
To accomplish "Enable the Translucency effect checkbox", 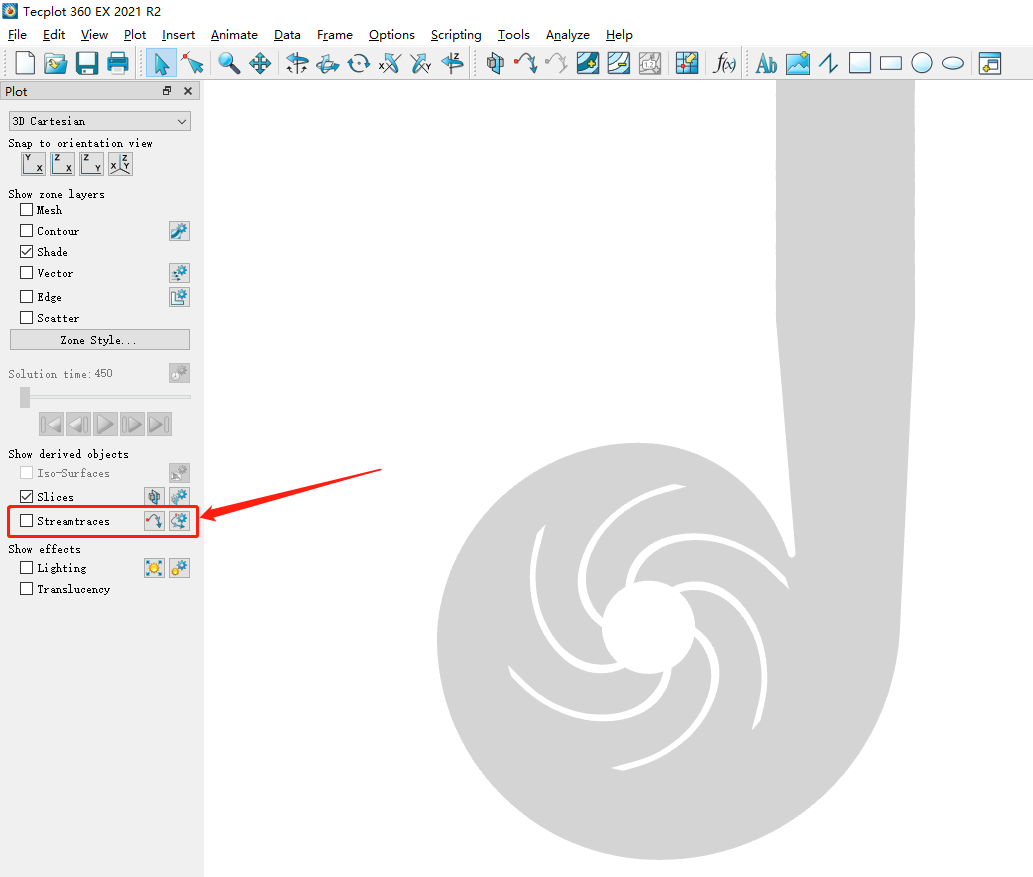I will 27,589.
